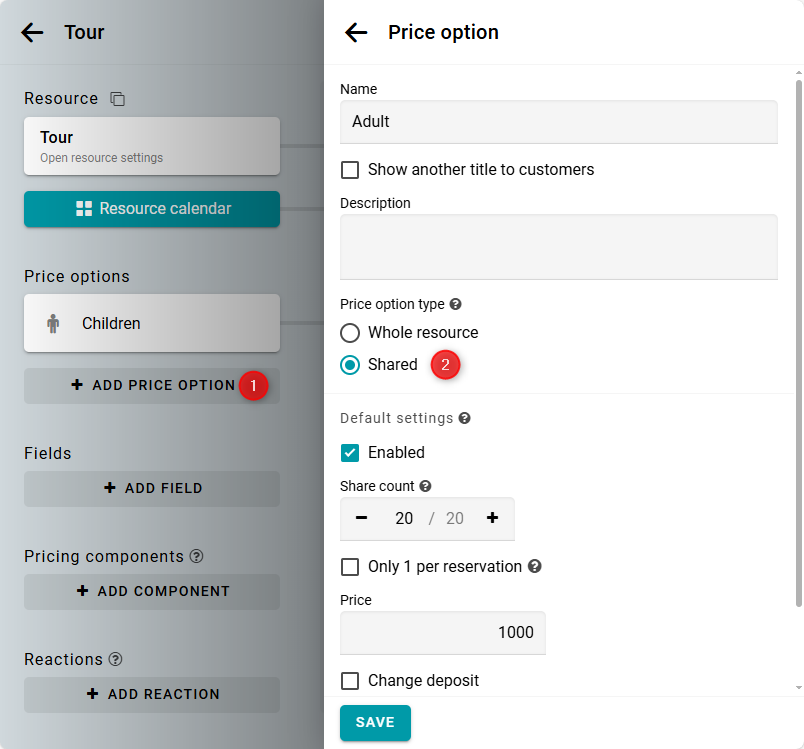Click the copy icon beside Resource
Image resolution: width=804 pixels, height=749 pixels.
point(118,99)
